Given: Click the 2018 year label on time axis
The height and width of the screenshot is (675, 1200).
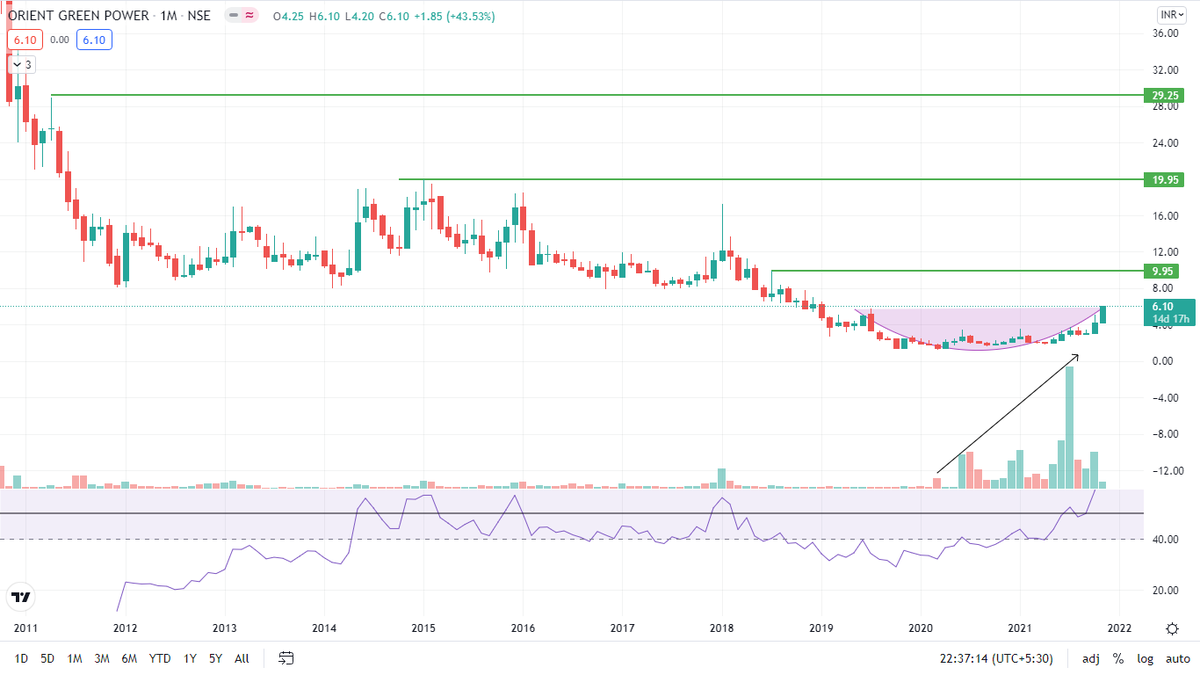Looking at the screenshot, I should (722, 628).
